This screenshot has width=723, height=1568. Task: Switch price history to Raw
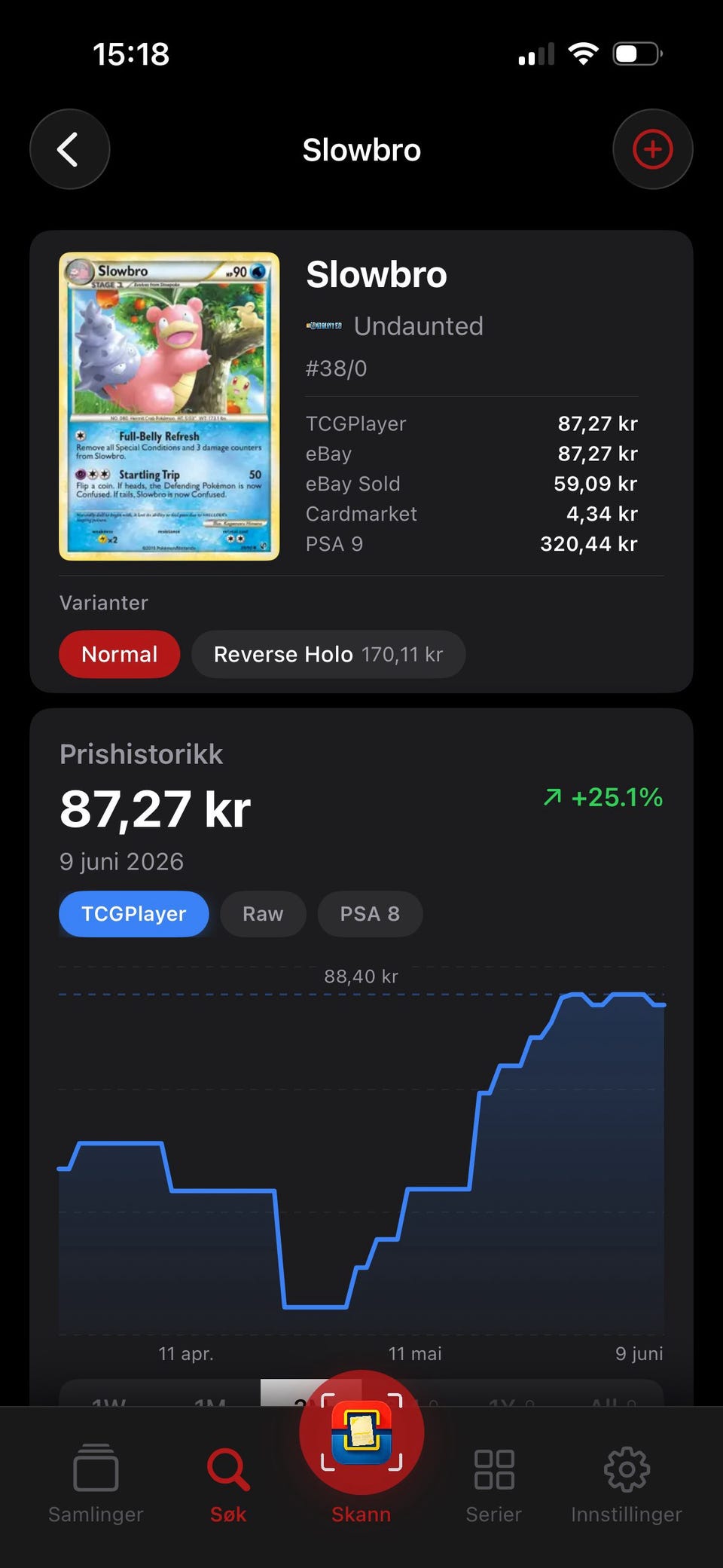click(263, 914)
